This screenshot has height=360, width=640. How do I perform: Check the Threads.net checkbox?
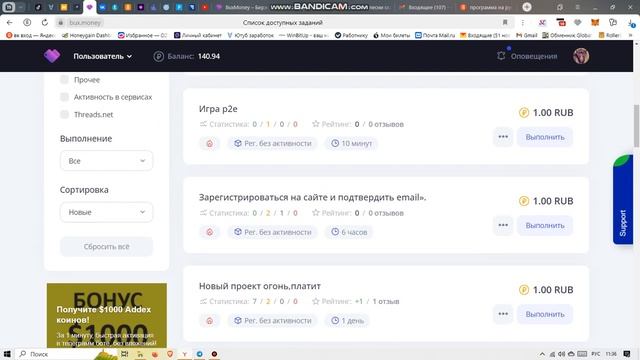click(64, 114)
